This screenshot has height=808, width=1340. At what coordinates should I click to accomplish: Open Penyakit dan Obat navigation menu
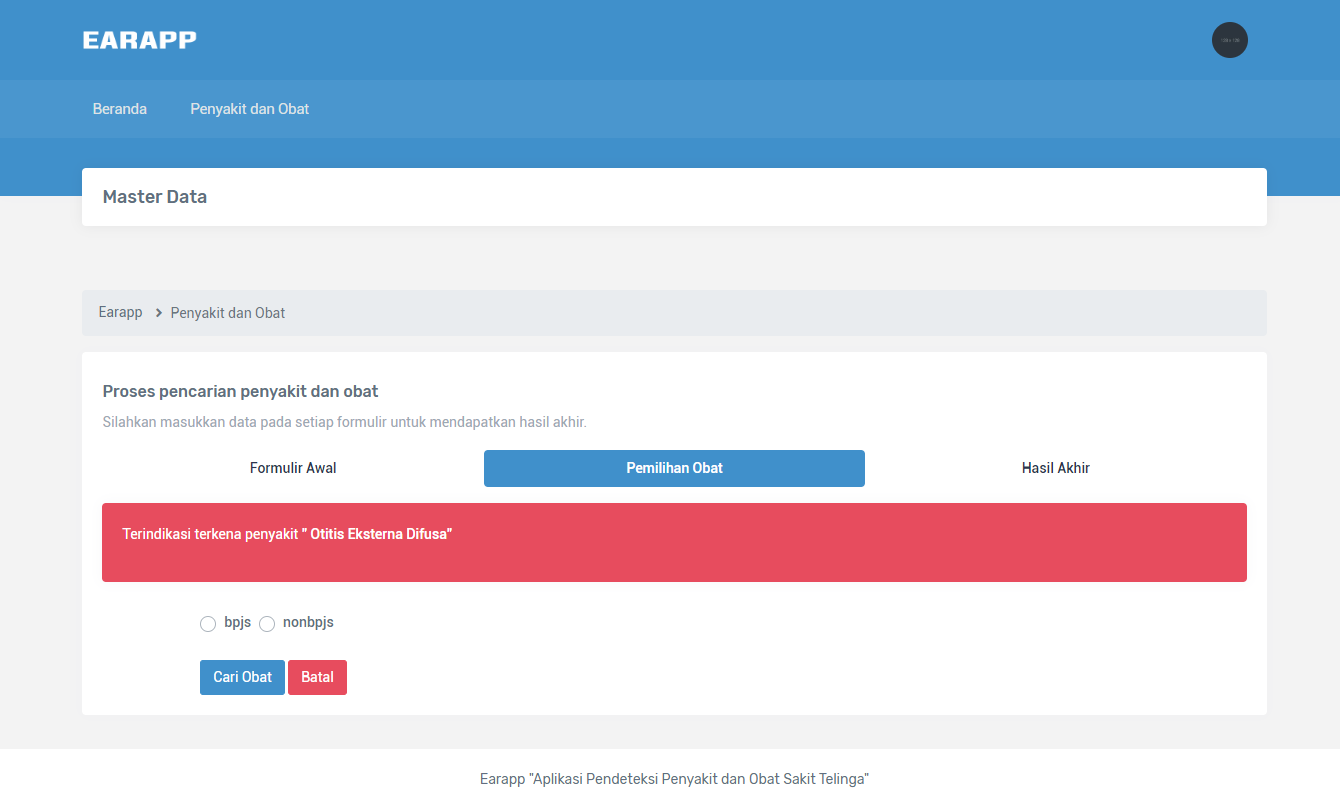[x=249, y=109]
